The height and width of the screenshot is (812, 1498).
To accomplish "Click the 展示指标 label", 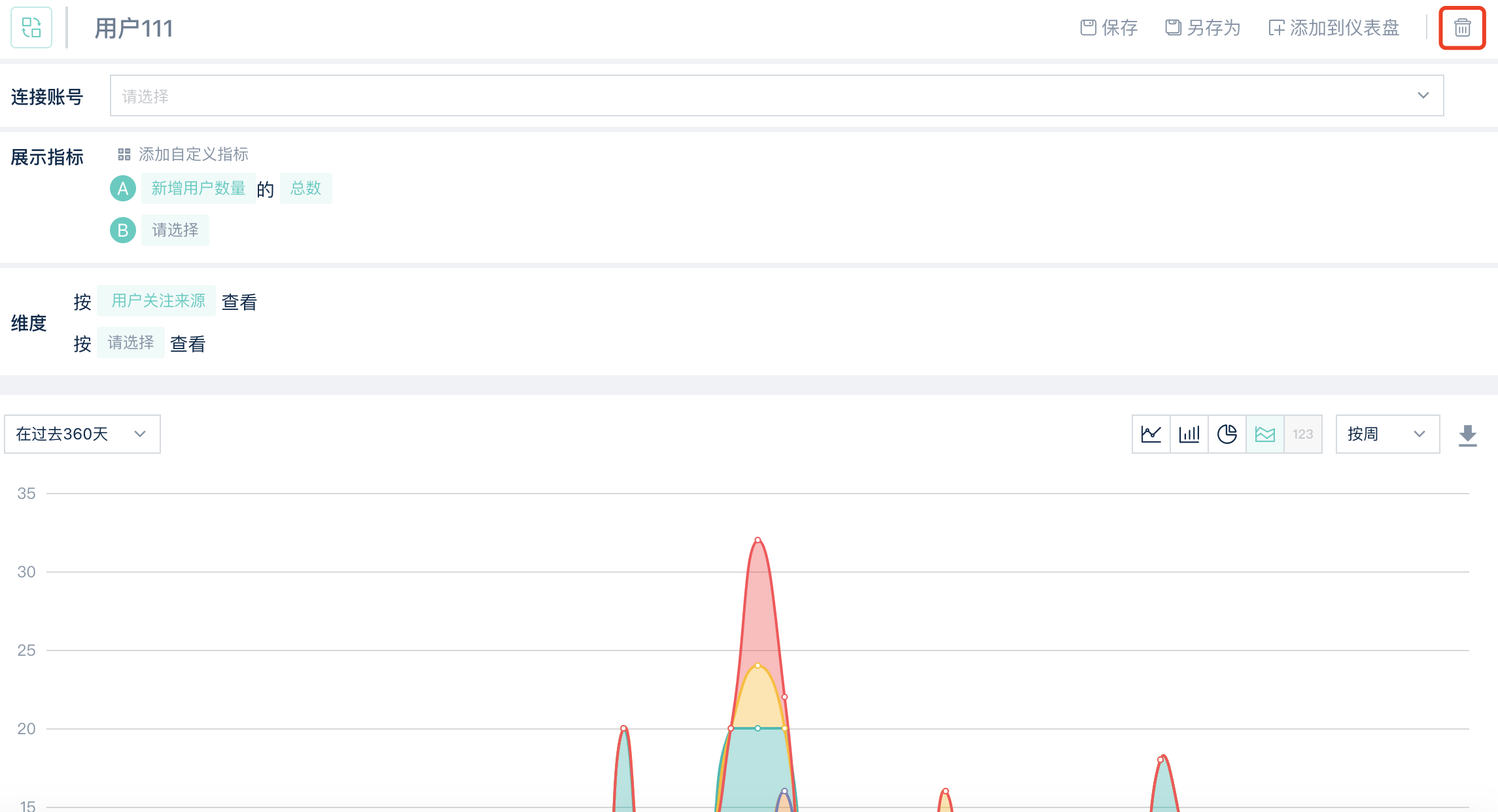I will [47, 158].
